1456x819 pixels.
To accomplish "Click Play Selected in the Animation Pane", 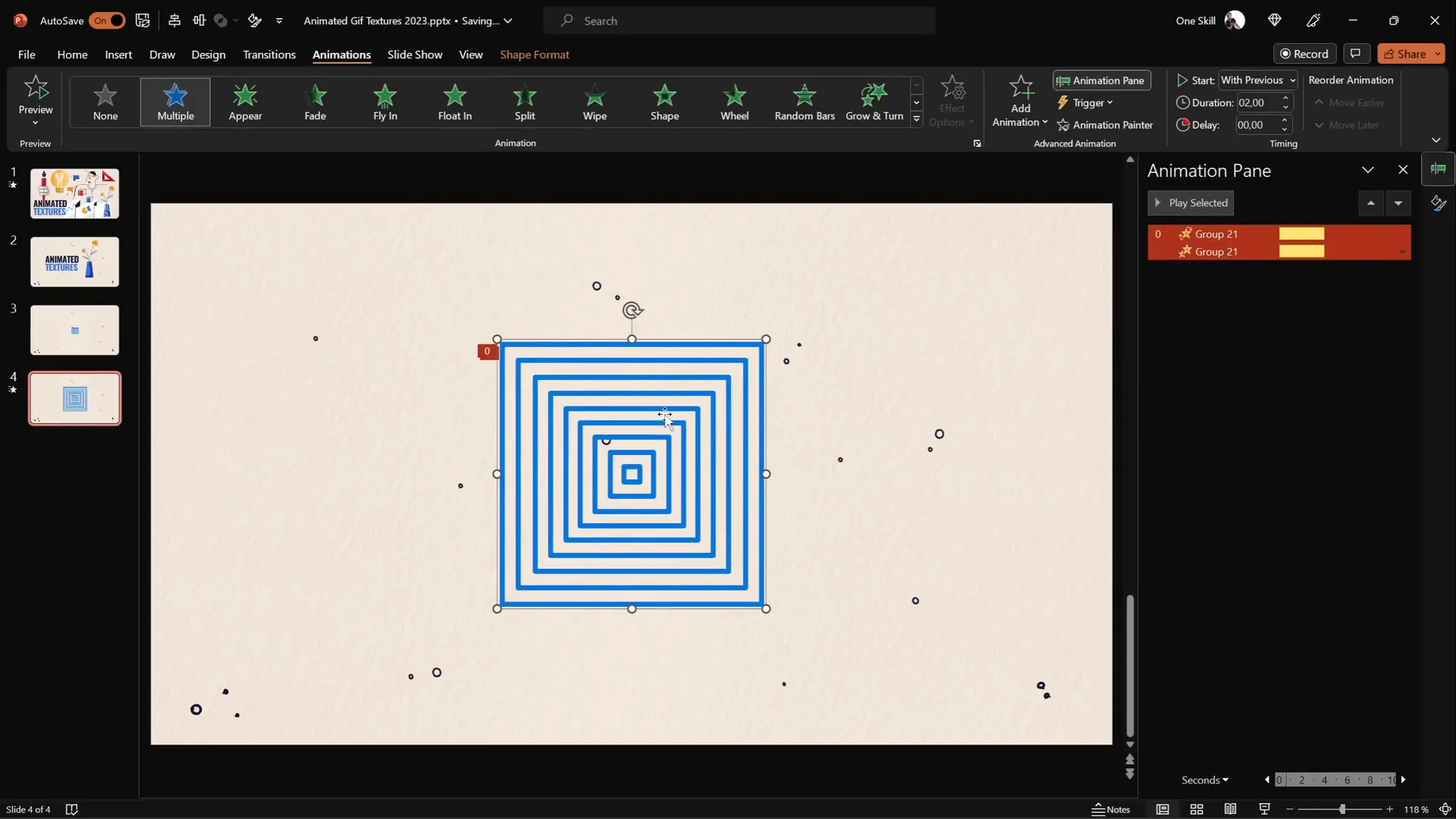I will [1191, 202].
